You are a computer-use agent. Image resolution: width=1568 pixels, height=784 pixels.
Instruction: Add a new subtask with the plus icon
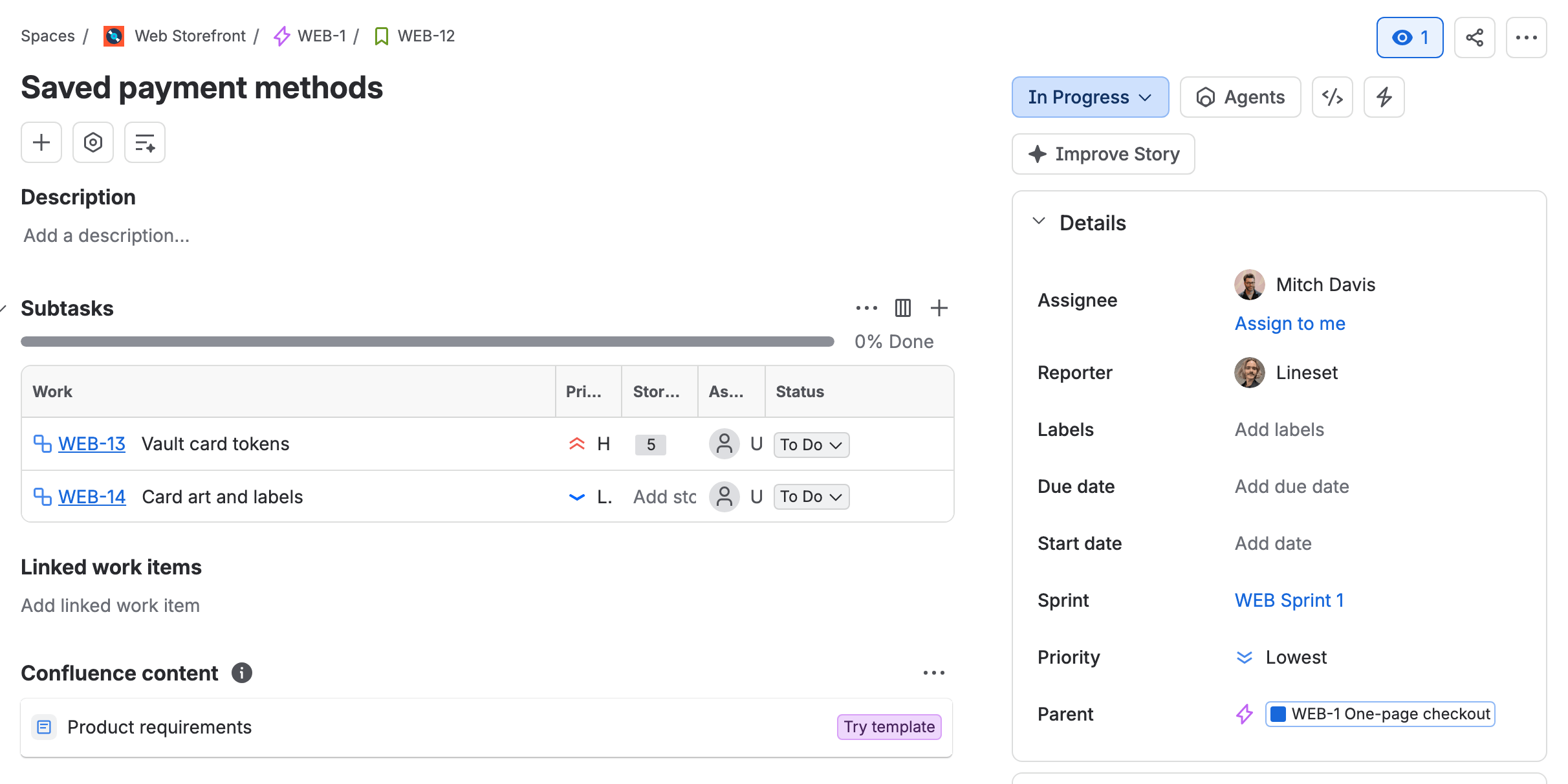pos(939,308)
